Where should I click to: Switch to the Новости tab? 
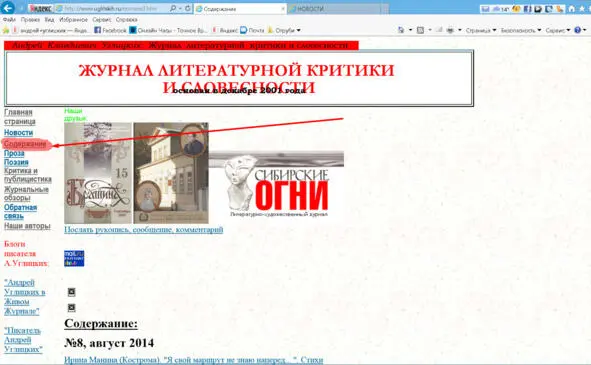click(333, 9)
